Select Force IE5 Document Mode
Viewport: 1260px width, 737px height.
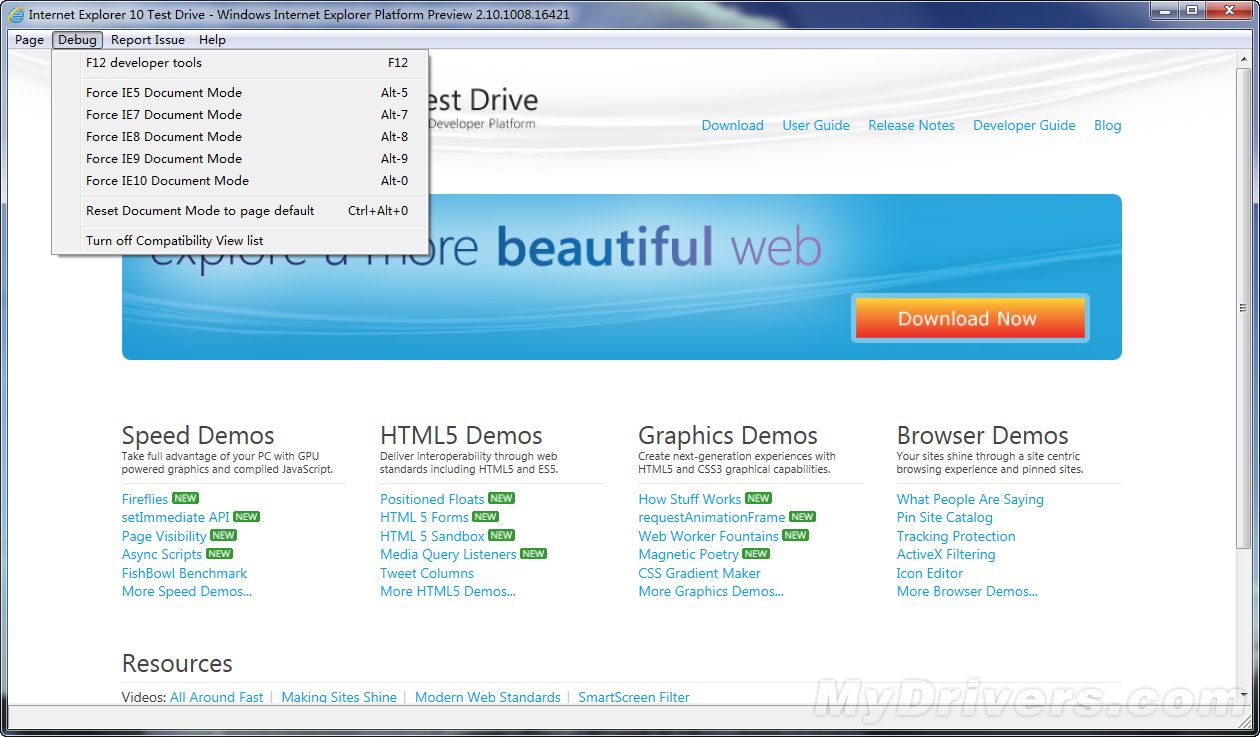click(164, 93)
